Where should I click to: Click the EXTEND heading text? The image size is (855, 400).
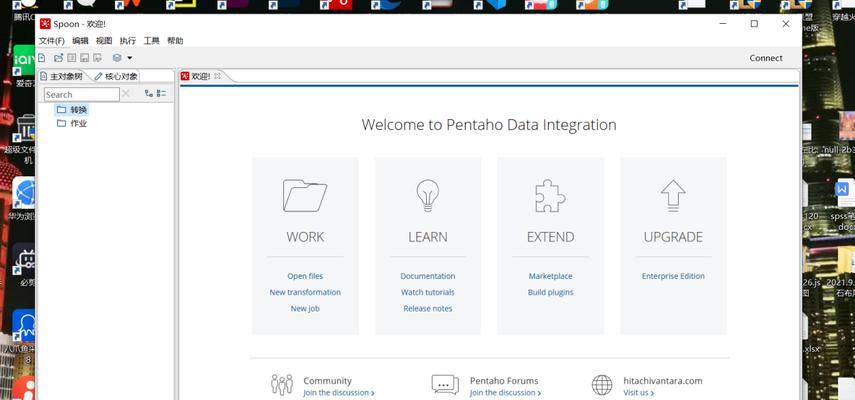[550, 237]
